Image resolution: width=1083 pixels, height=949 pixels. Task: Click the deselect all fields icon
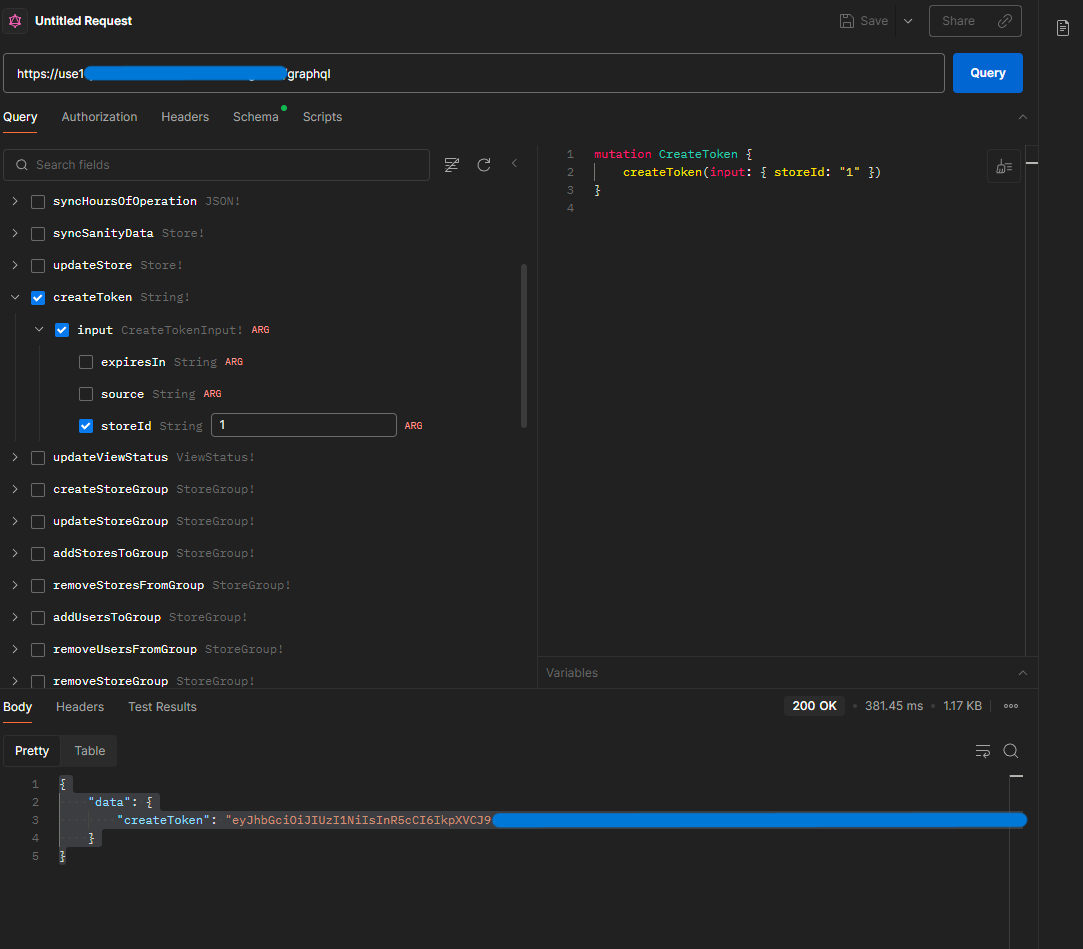pyautogui.click(x=452, y=164)
